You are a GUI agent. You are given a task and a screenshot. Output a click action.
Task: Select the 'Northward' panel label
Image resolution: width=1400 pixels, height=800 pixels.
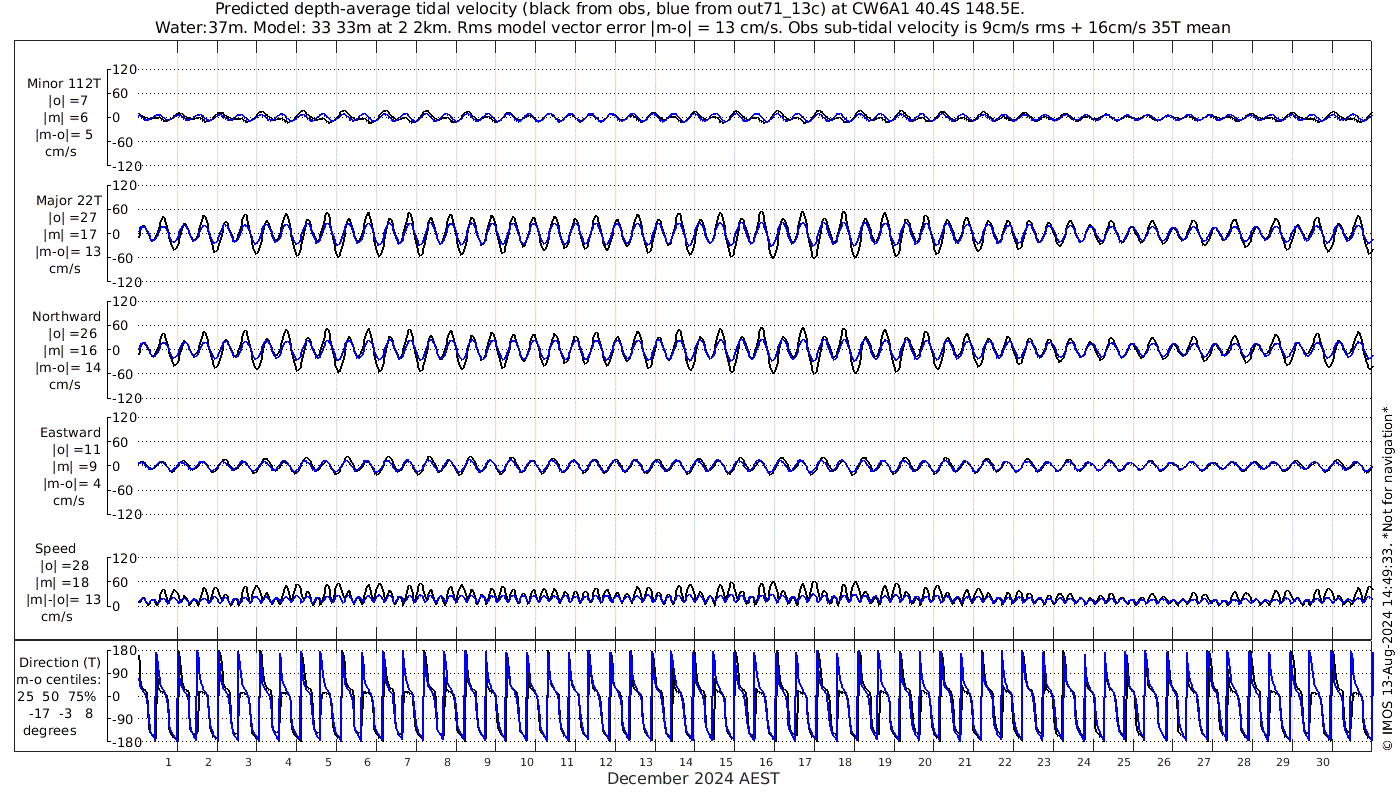tap(66, 317)
